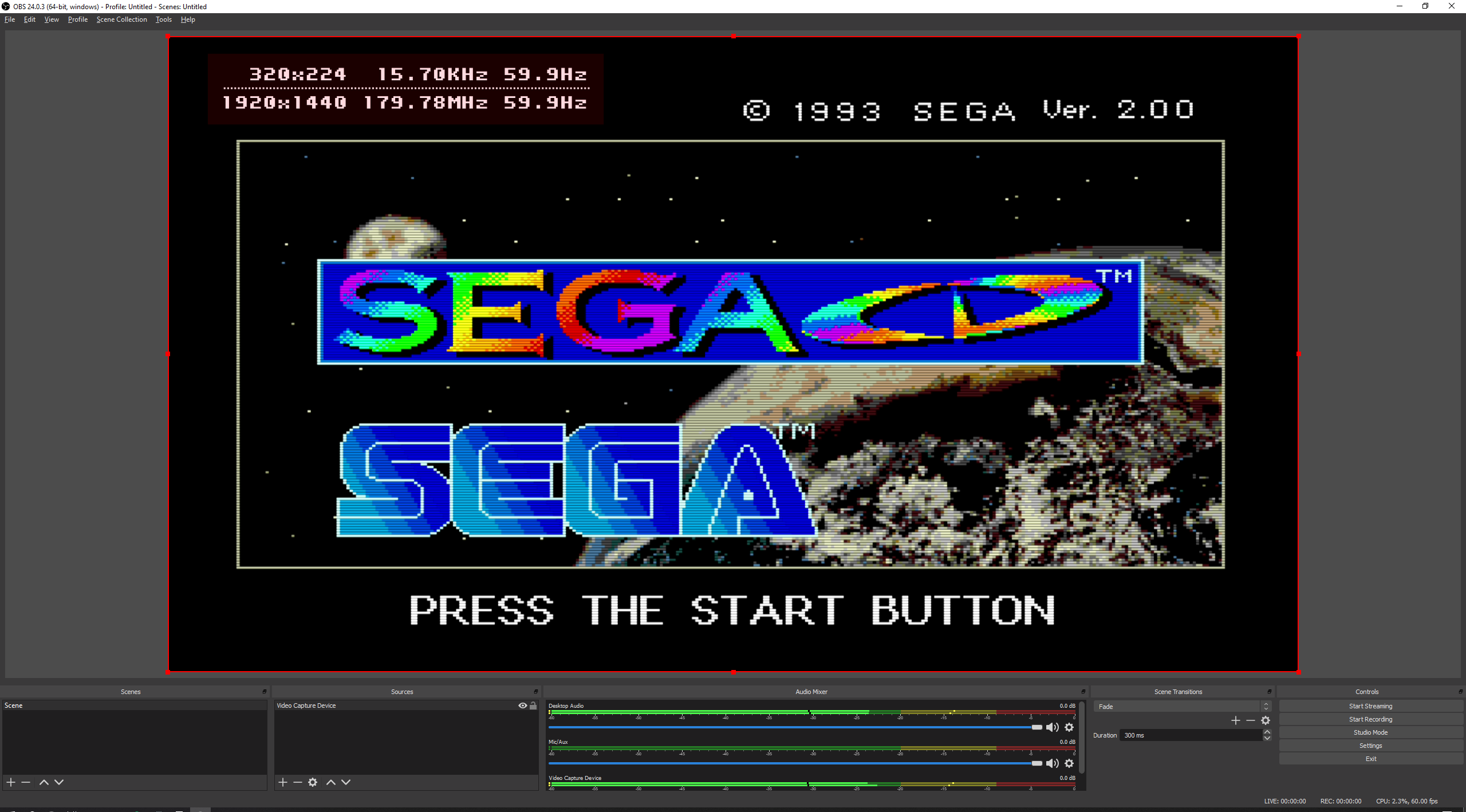This screenshot has height=812, width=1466.
Task: Open the Edit menu
Action: pyautogui.click(x=30, y=19)
